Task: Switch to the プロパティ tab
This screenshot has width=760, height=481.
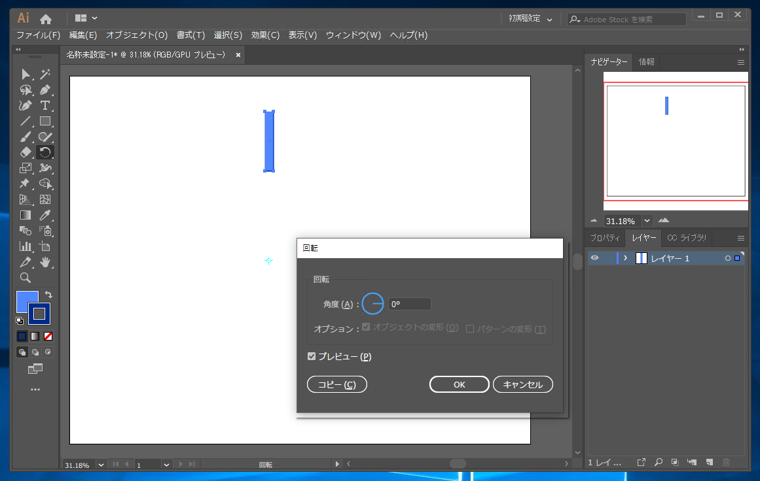Action: 605,238
